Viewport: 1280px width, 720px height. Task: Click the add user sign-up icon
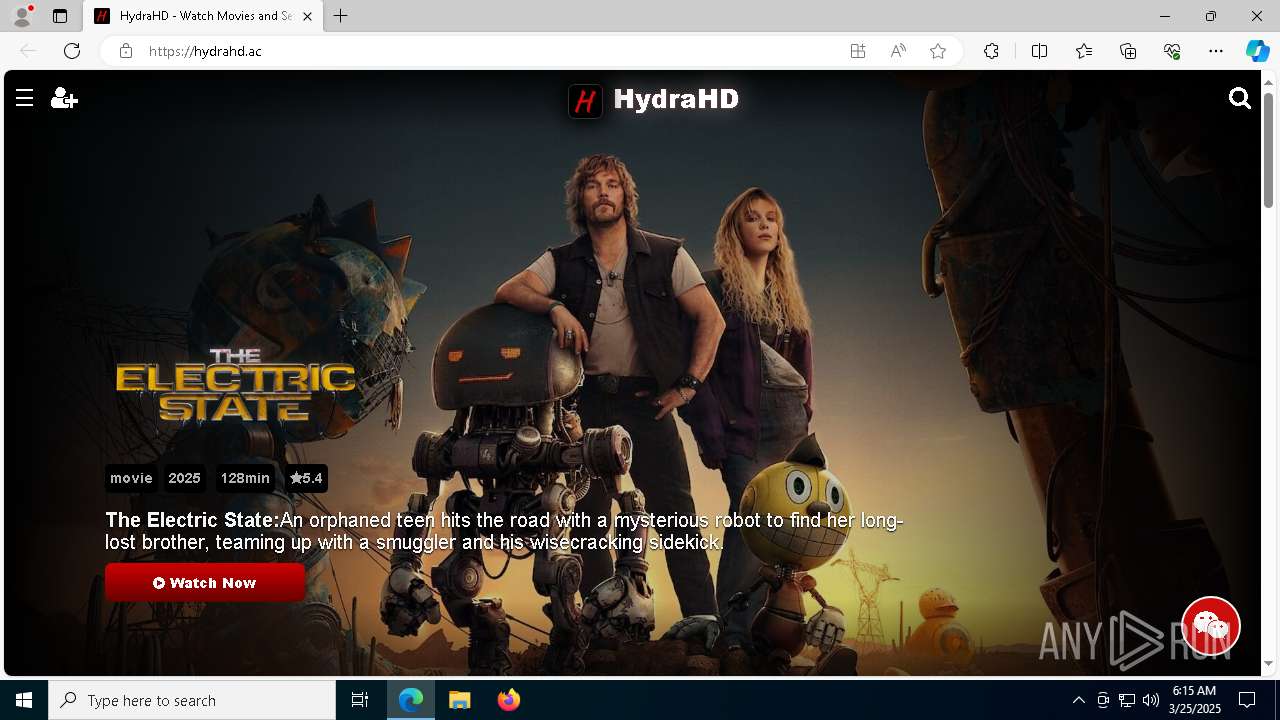coord(64,98)
